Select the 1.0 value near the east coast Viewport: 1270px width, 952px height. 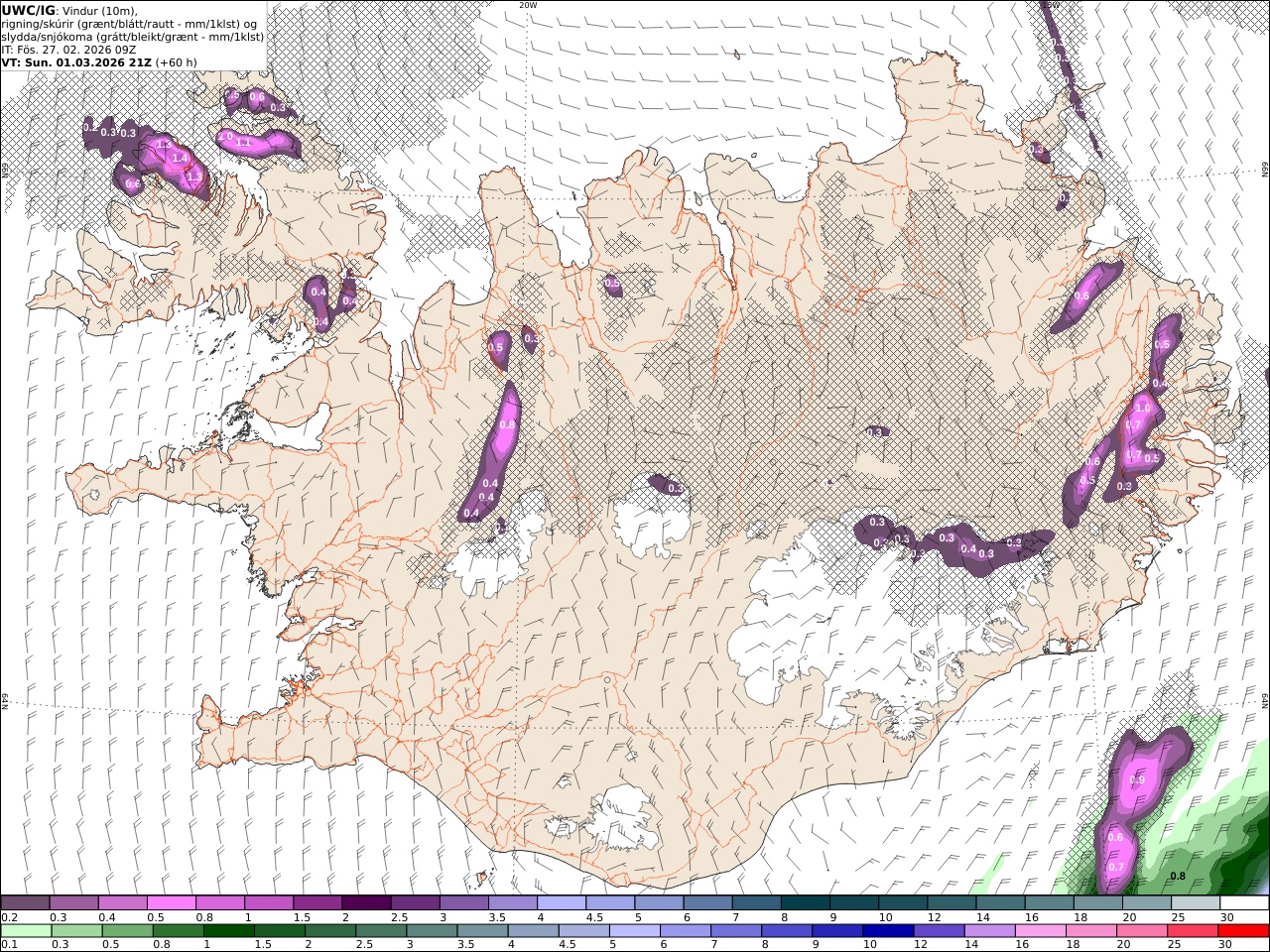(x=1142, y=408)
